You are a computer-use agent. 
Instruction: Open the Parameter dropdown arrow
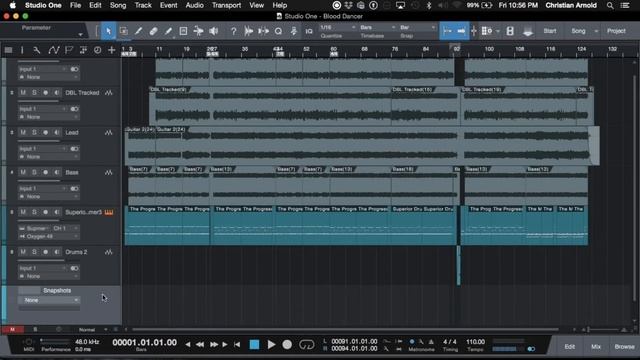point(80,35)
